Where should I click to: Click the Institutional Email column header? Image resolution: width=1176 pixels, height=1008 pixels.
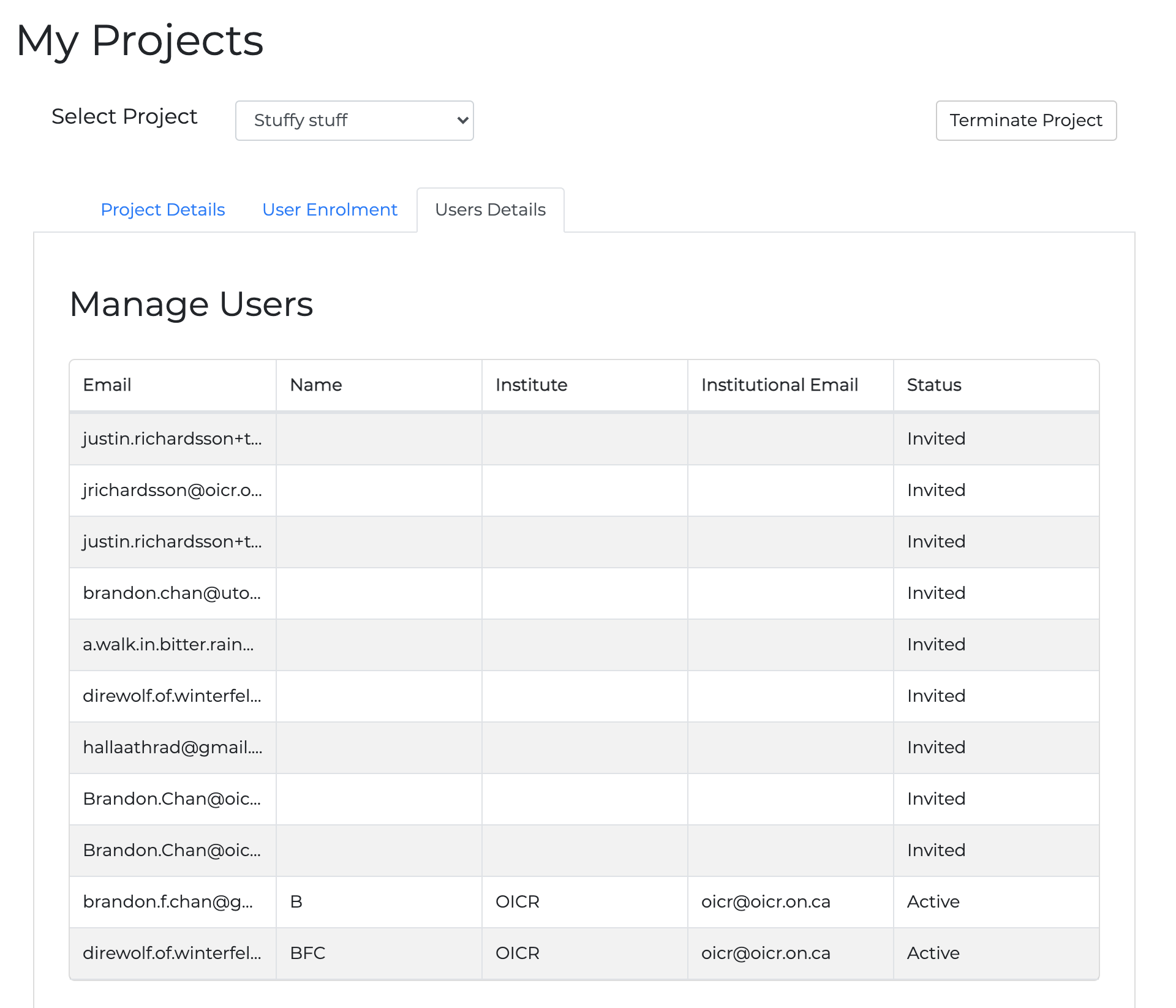point(790,385)
